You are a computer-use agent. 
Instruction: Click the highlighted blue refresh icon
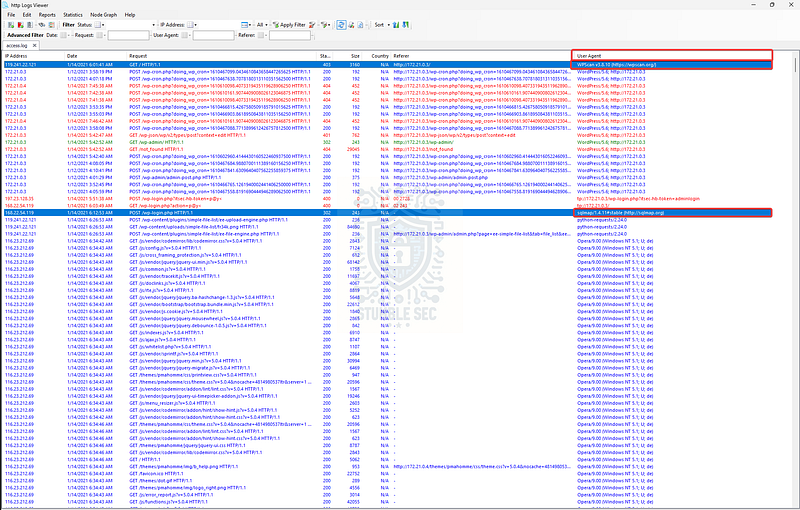(341, 24)
